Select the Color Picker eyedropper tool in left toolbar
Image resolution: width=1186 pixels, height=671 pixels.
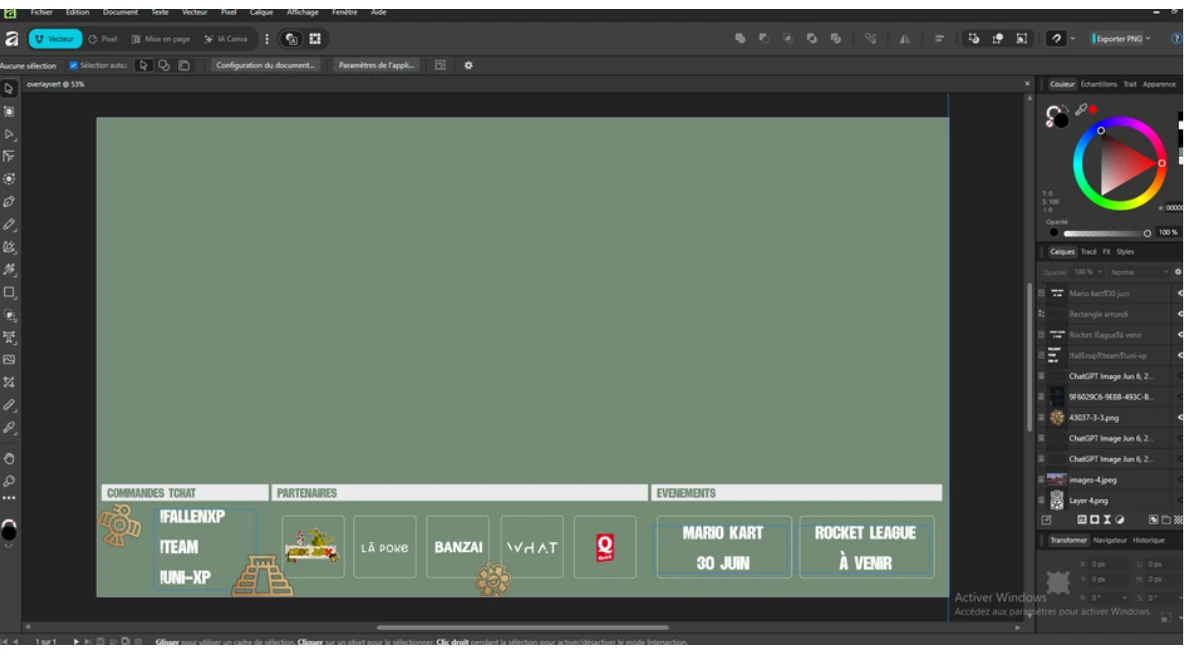click(9, 428)
